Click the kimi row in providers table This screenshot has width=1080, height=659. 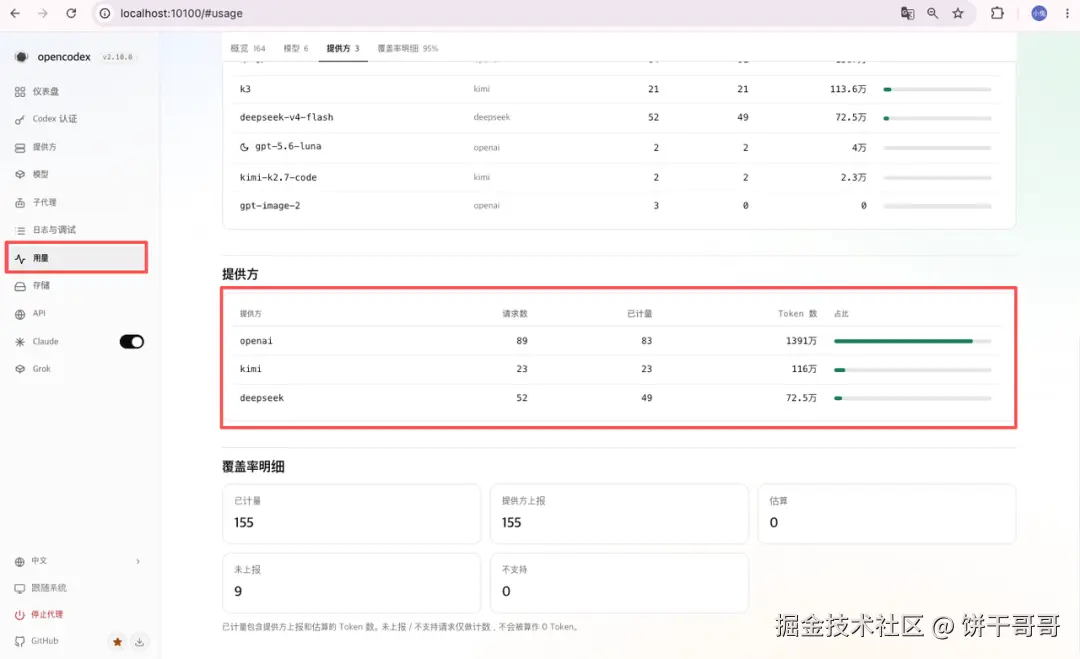[x=618, y=369]
